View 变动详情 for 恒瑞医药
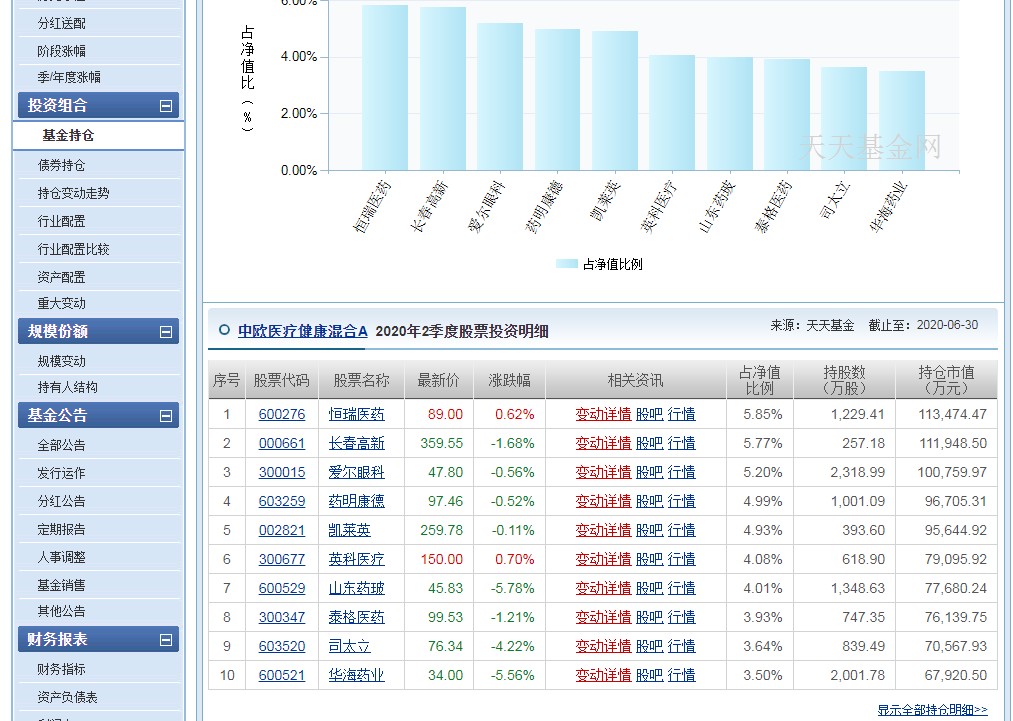Viewport: 1013px width, 721px height. (603, 414)
